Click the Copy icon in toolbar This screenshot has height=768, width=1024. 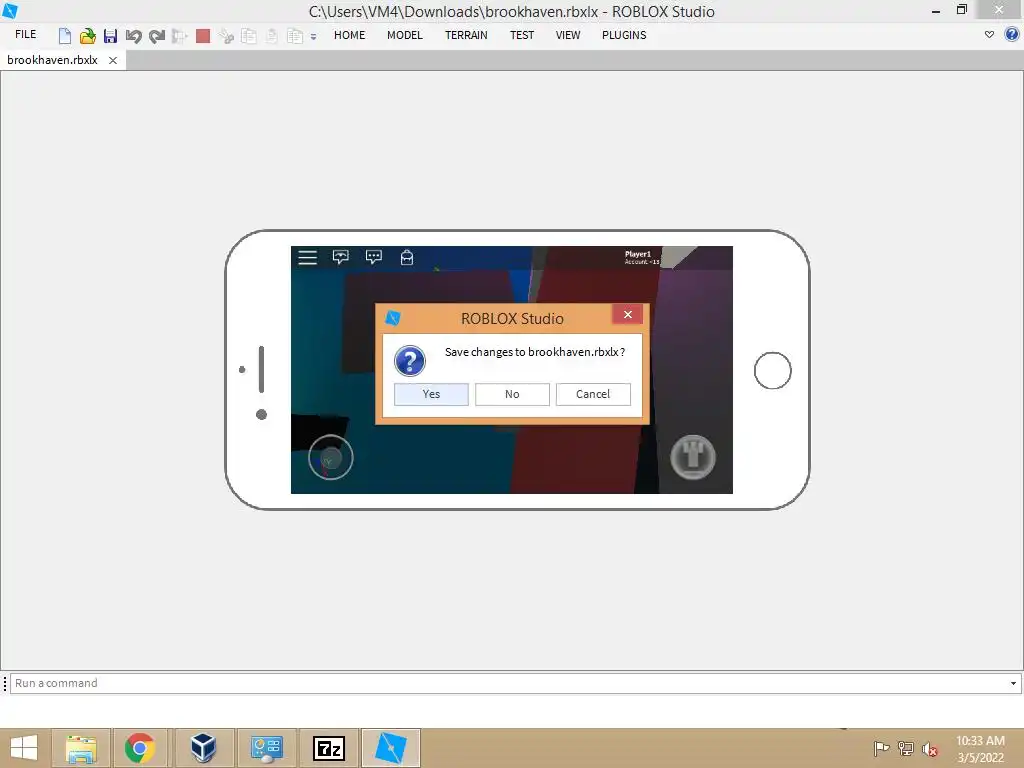coord(249,36)
